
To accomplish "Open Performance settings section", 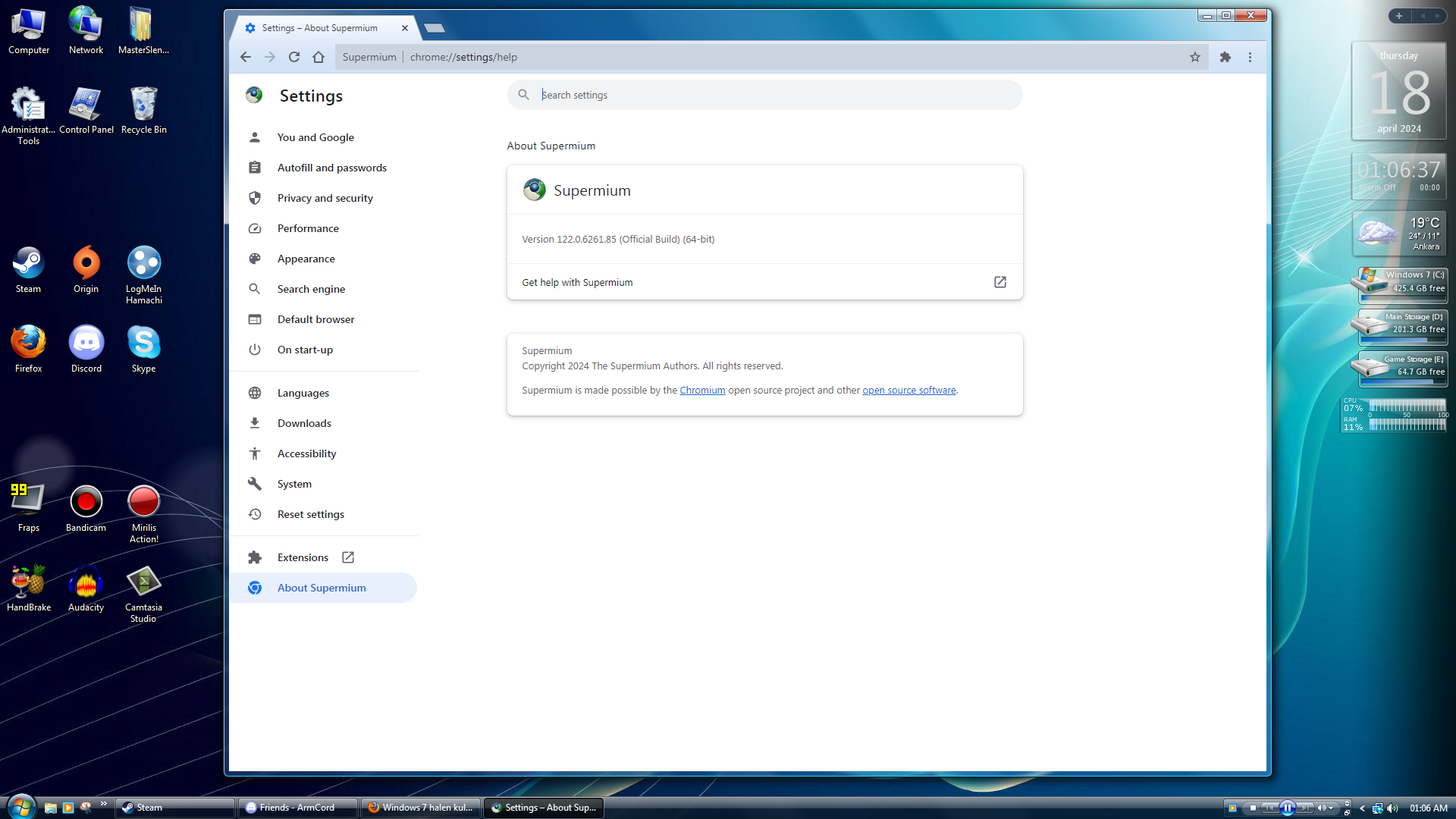I will coord(308,228).
